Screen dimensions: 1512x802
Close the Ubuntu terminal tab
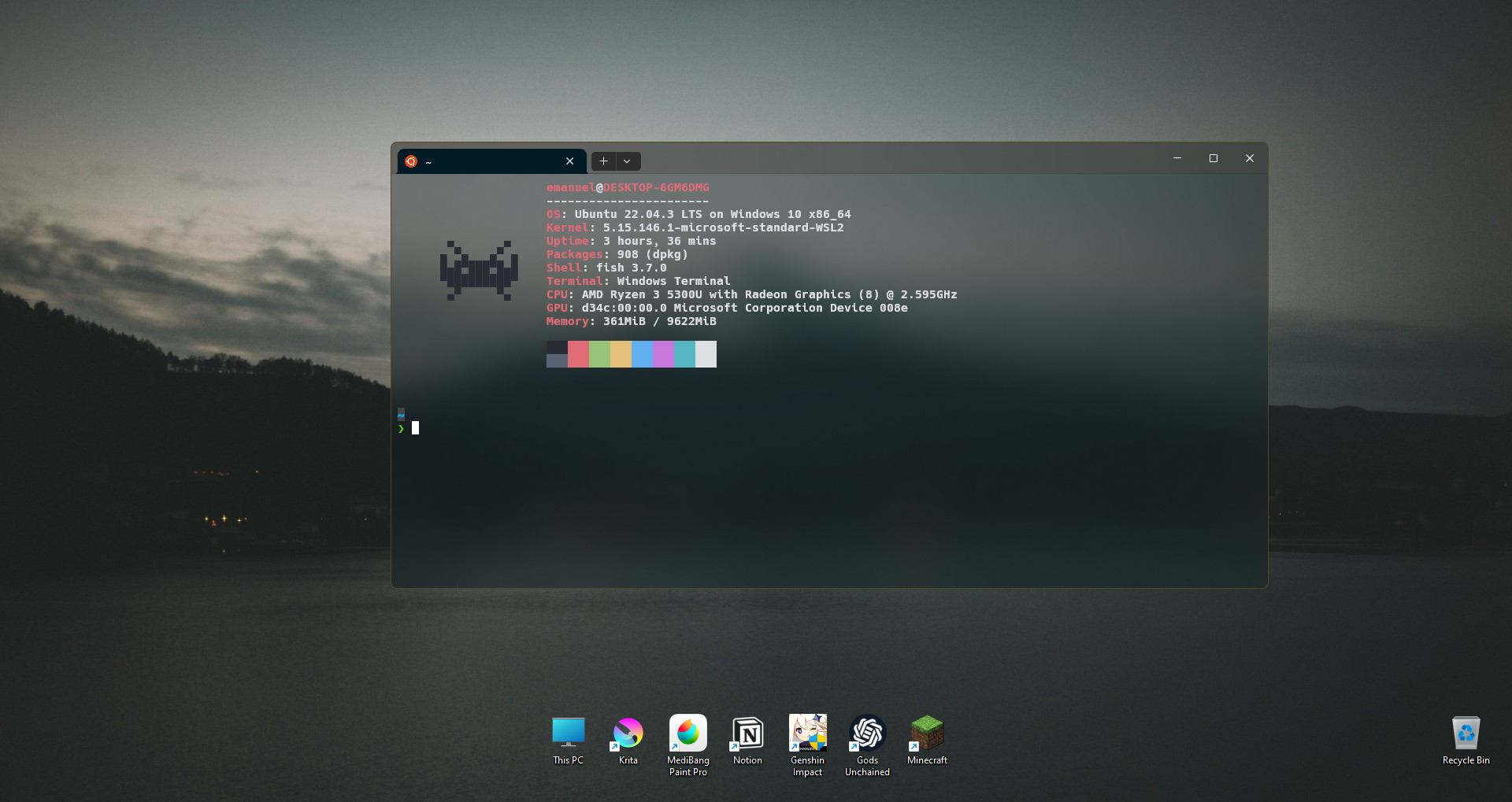[569, 161]
